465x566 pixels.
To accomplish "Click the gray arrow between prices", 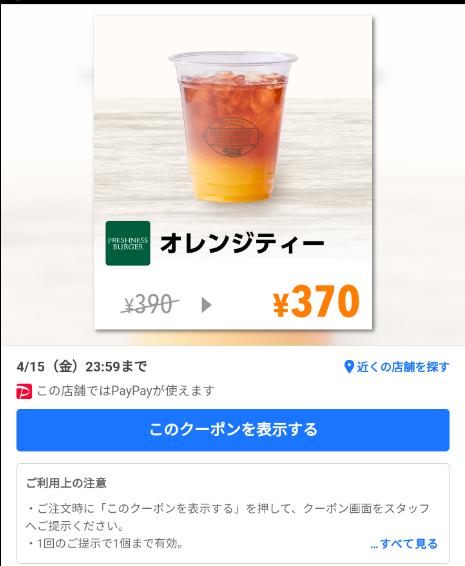I will pos(206,305).
